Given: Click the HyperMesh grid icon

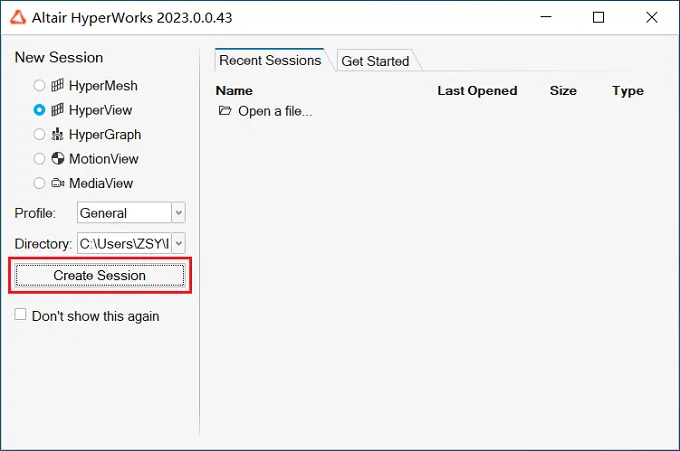Looking at the screenshot, I should click(x=57, y=85).
